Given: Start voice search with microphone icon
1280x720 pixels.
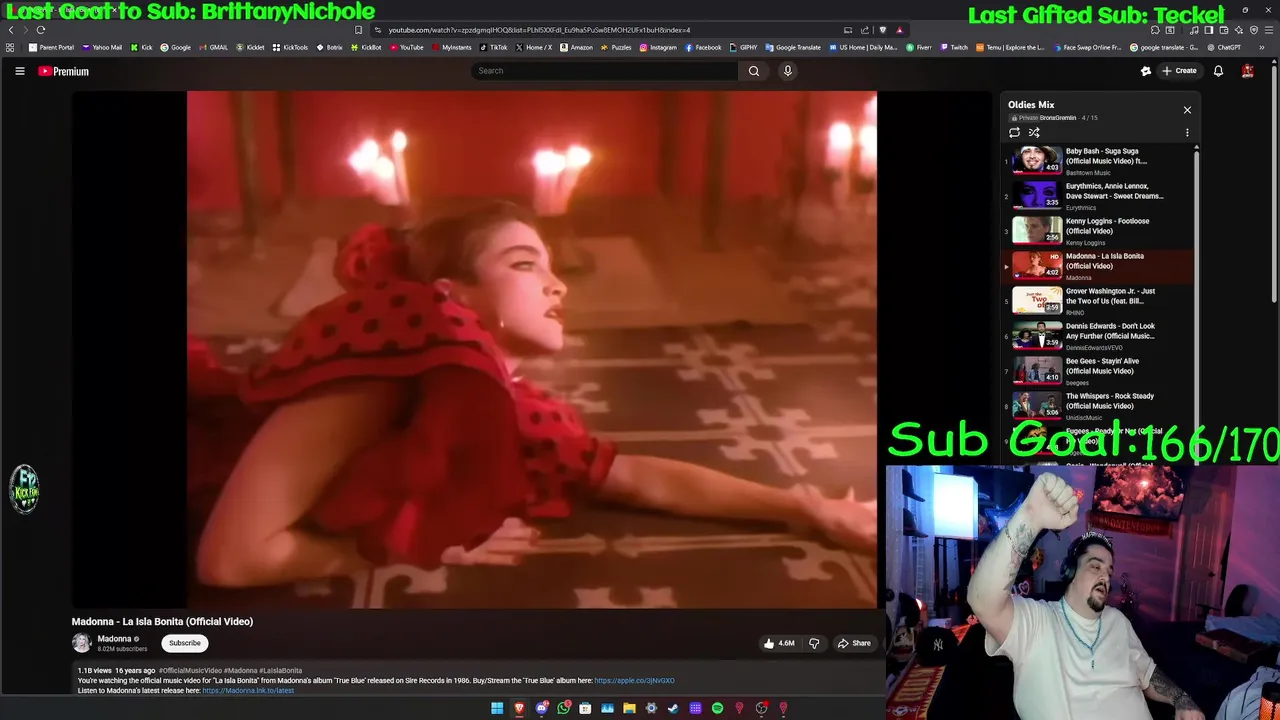Looking at the screenshot, I should tap(788, 71).
